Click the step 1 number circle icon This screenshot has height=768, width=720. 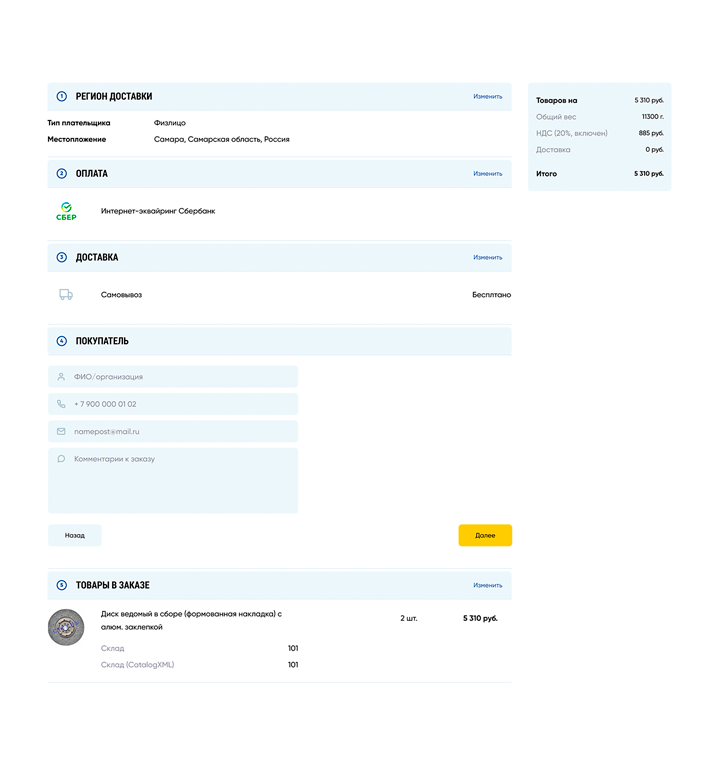tap(62, 97)
